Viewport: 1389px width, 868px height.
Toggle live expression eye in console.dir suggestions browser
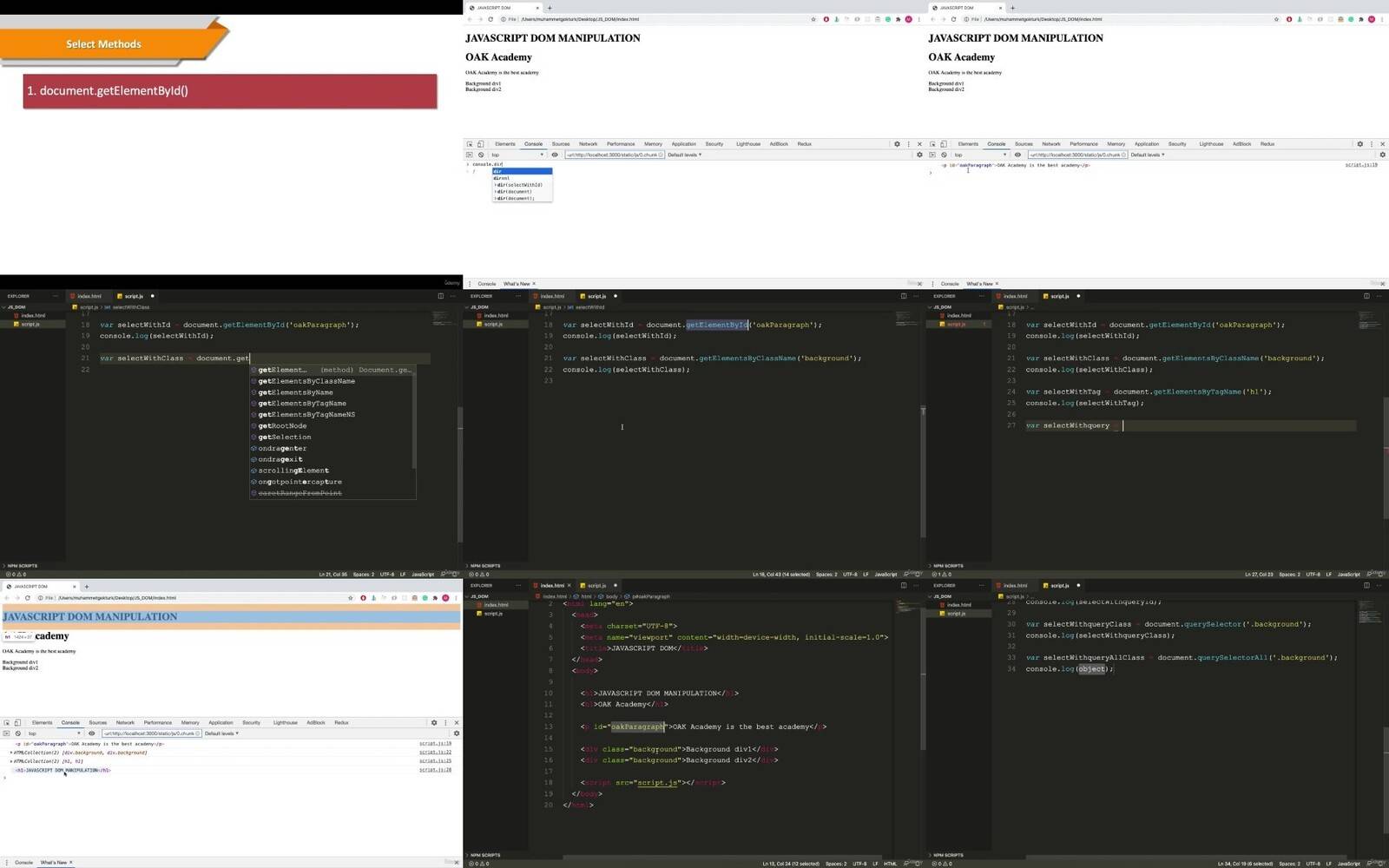(555, 155)
